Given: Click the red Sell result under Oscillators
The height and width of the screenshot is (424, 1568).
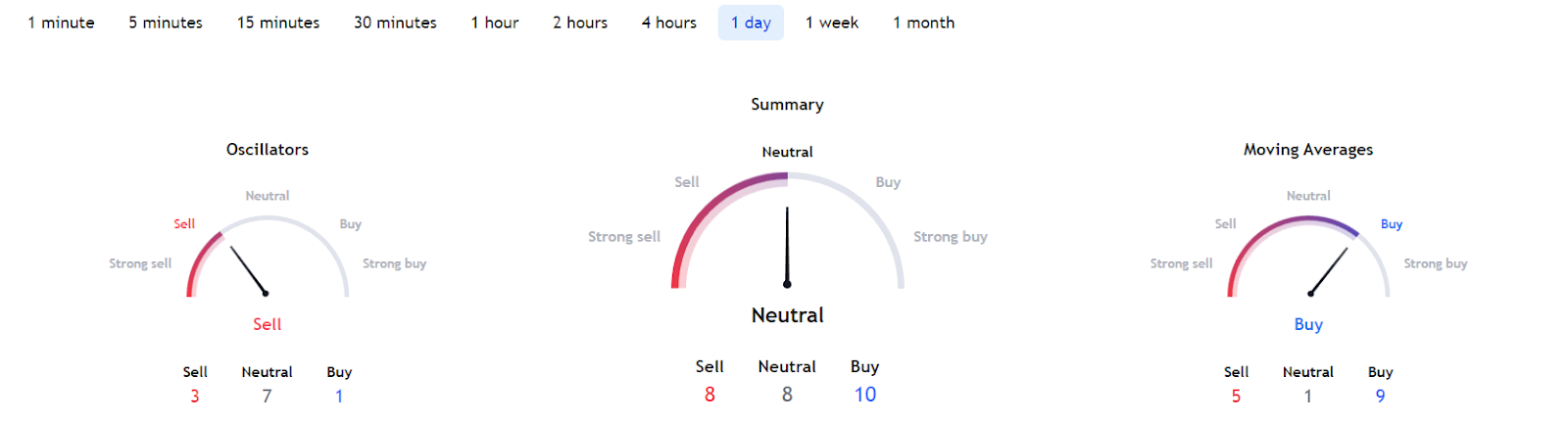Looking at the screenshot, I should (x=268, y=324).
